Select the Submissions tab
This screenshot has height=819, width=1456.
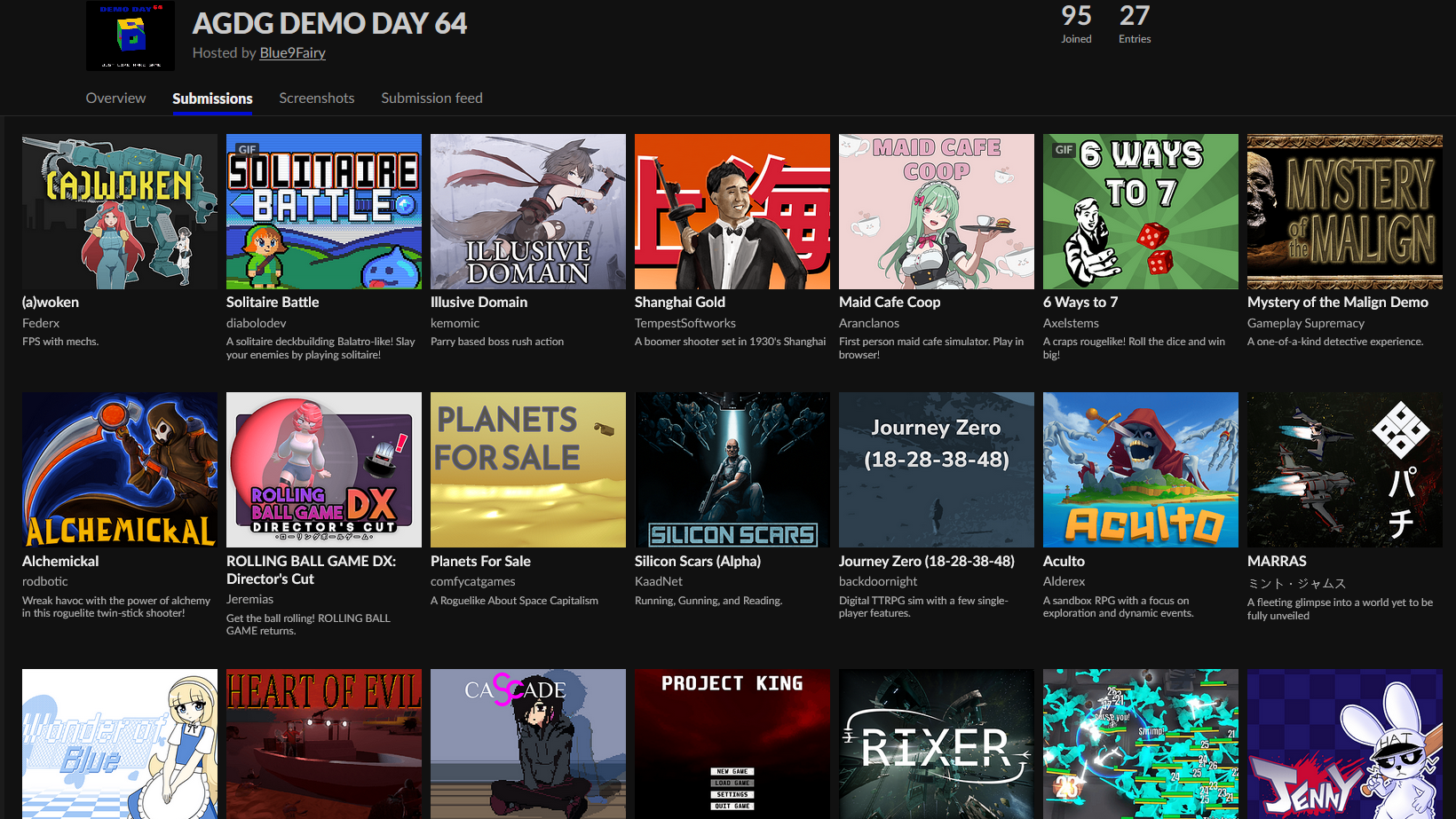pyautogui.click(x=212, y=98)
